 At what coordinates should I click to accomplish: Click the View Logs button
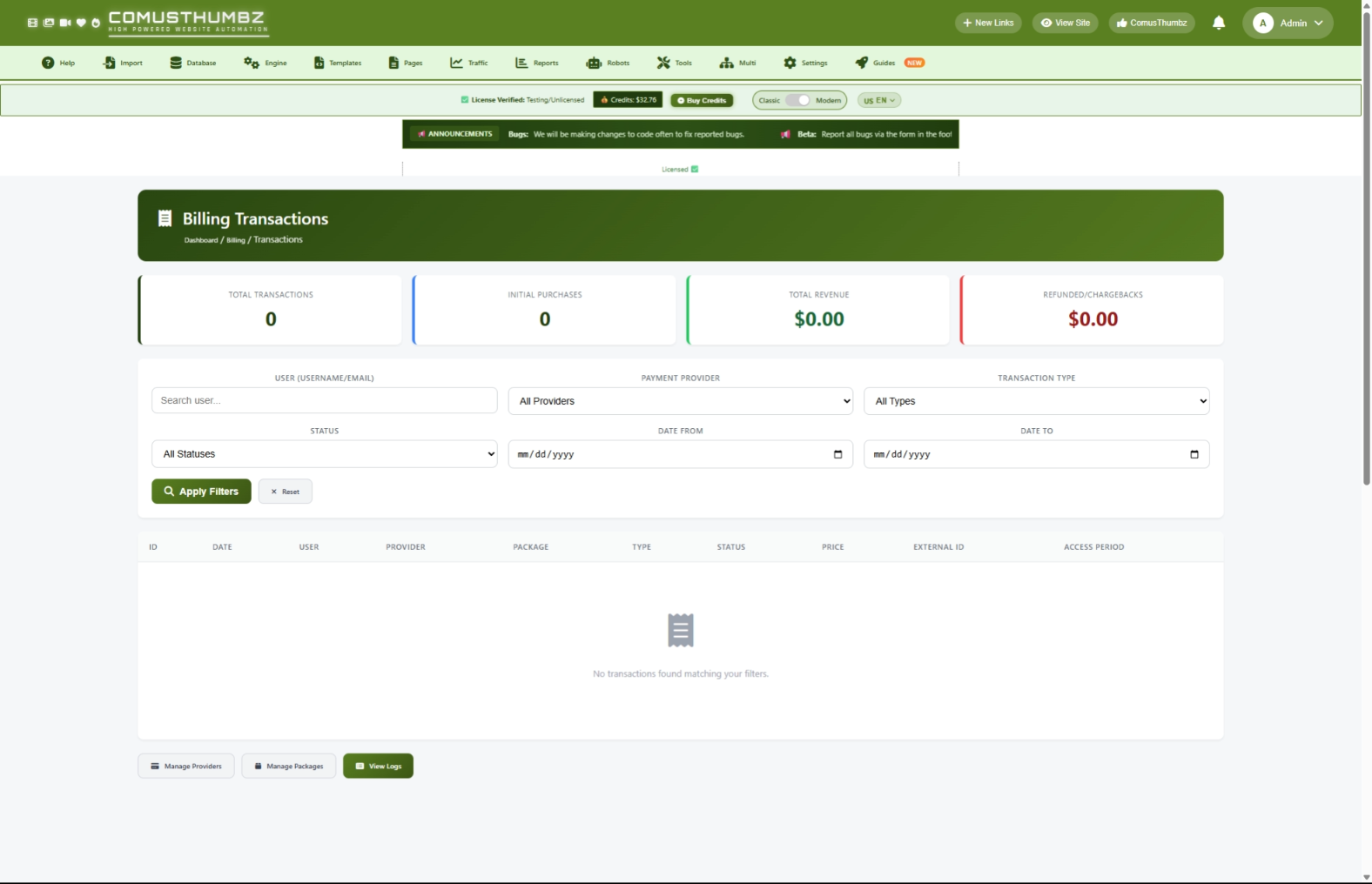point(378,767)
